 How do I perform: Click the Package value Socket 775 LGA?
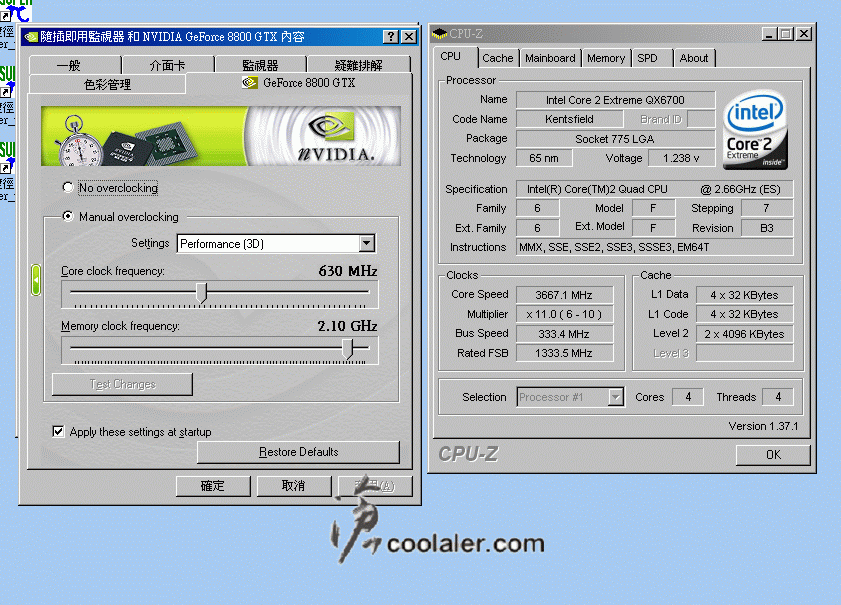pyautogui.click(x=615, y=139)
